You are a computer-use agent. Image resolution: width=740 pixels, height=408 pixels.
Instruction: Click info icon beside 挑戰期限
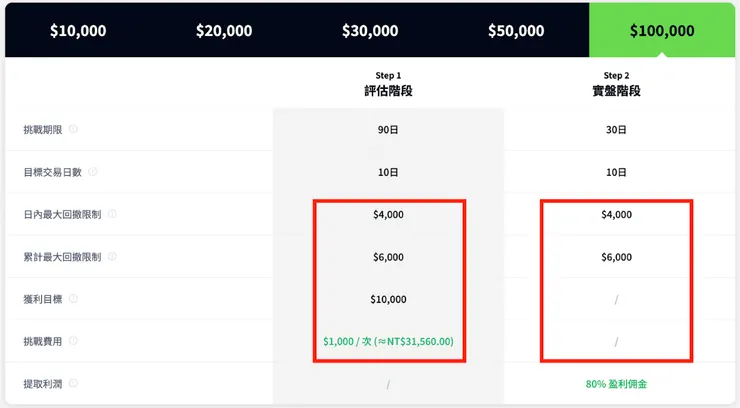click(x=74, y=129)
